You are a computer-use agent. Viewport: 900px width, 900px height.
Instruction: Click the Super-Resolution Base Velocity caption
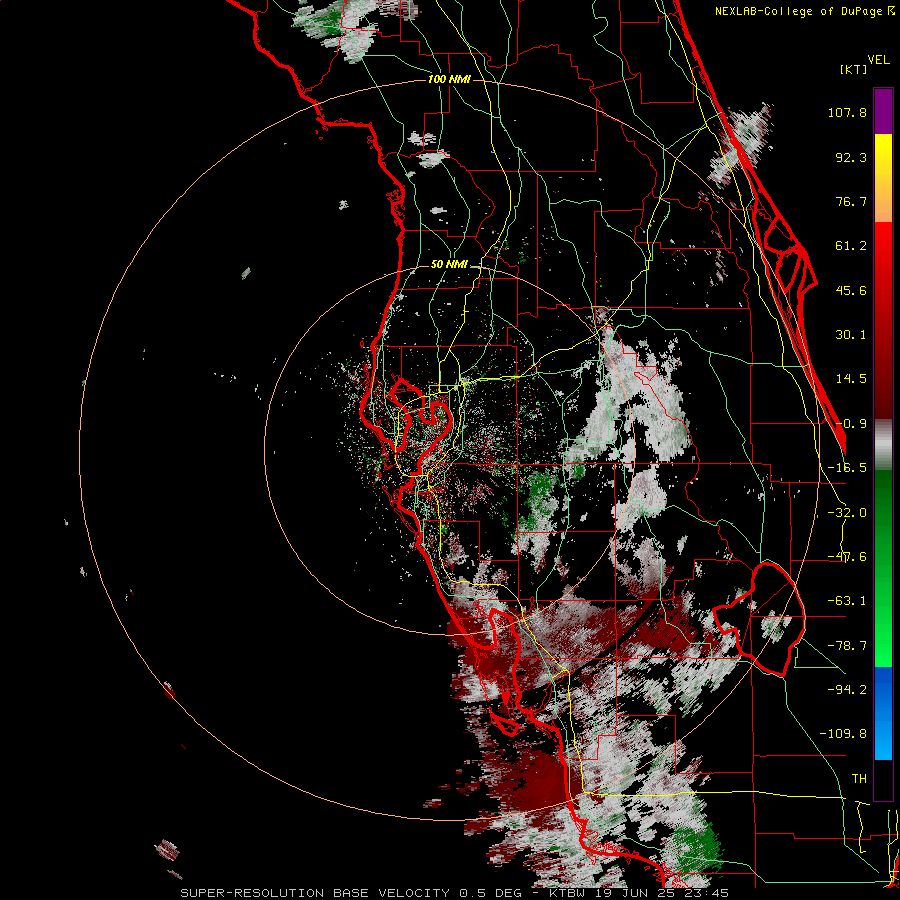point(455,893)
